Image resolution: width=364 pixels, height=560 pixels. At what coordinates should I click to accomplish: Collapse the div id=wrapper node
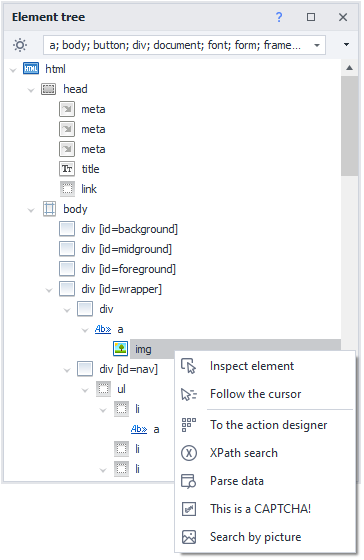point(49,290)
